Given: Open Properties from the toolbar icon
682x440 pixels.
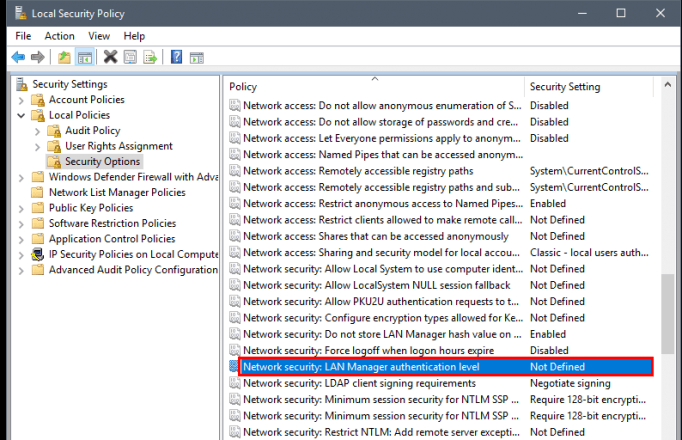Looking at the screenshot, I should 130,57.
